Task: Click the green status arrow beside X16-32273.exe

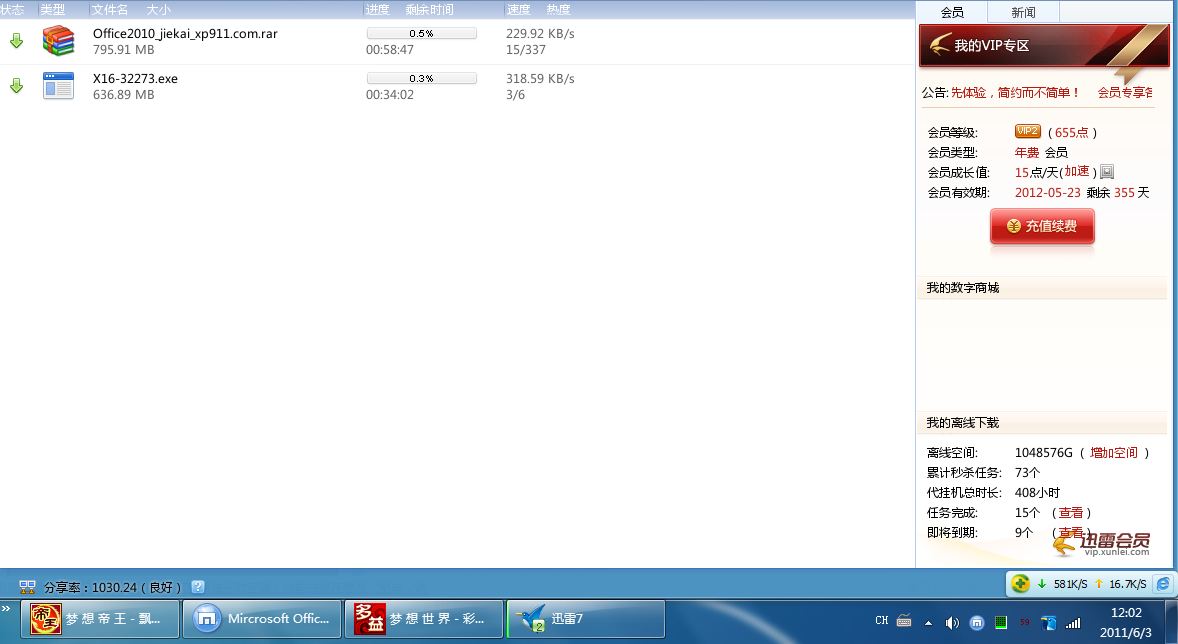Action: [x=16, y=86]
